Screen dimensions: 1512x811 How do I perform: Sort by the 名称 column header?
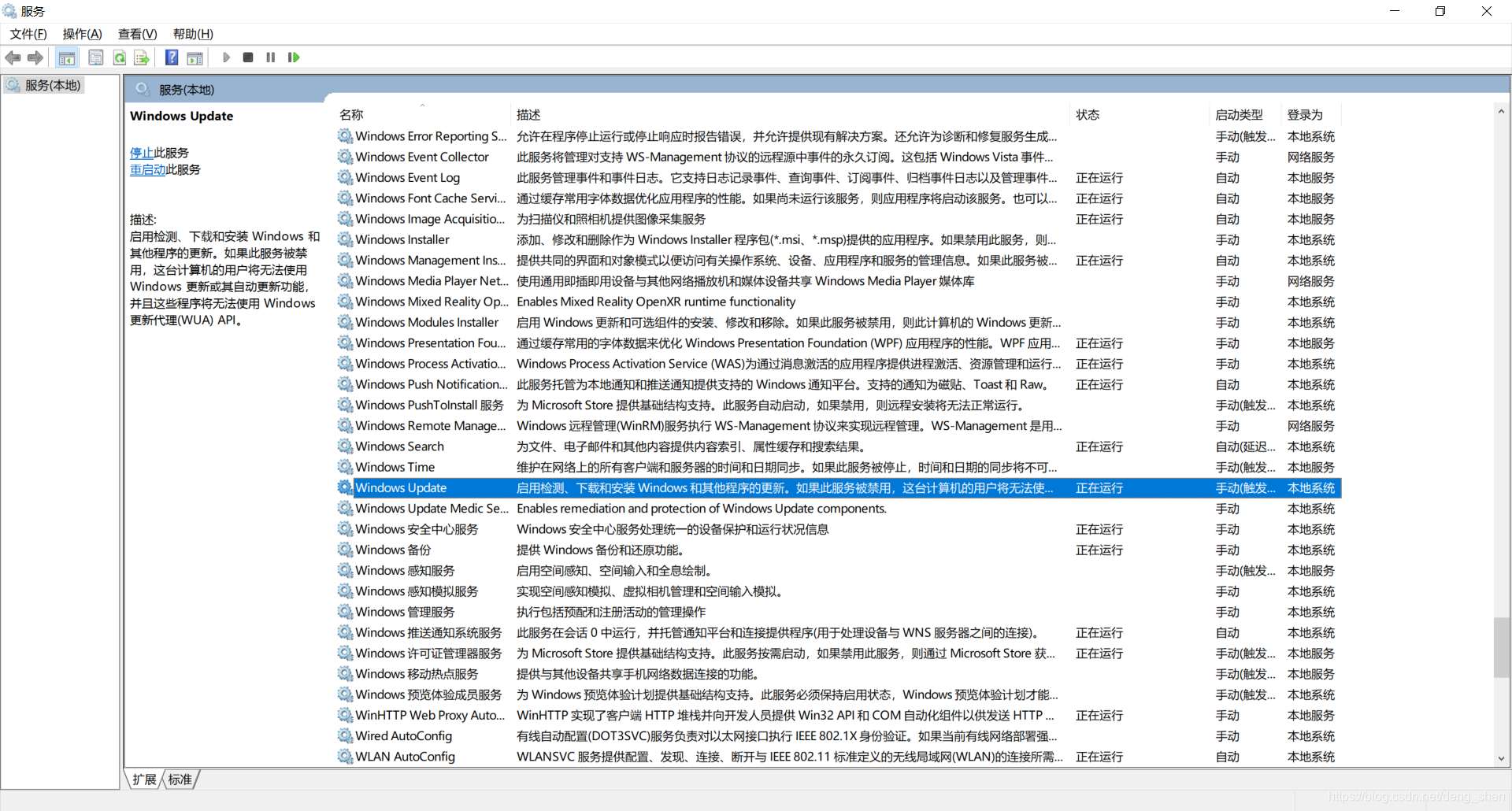tap(423, 115)
